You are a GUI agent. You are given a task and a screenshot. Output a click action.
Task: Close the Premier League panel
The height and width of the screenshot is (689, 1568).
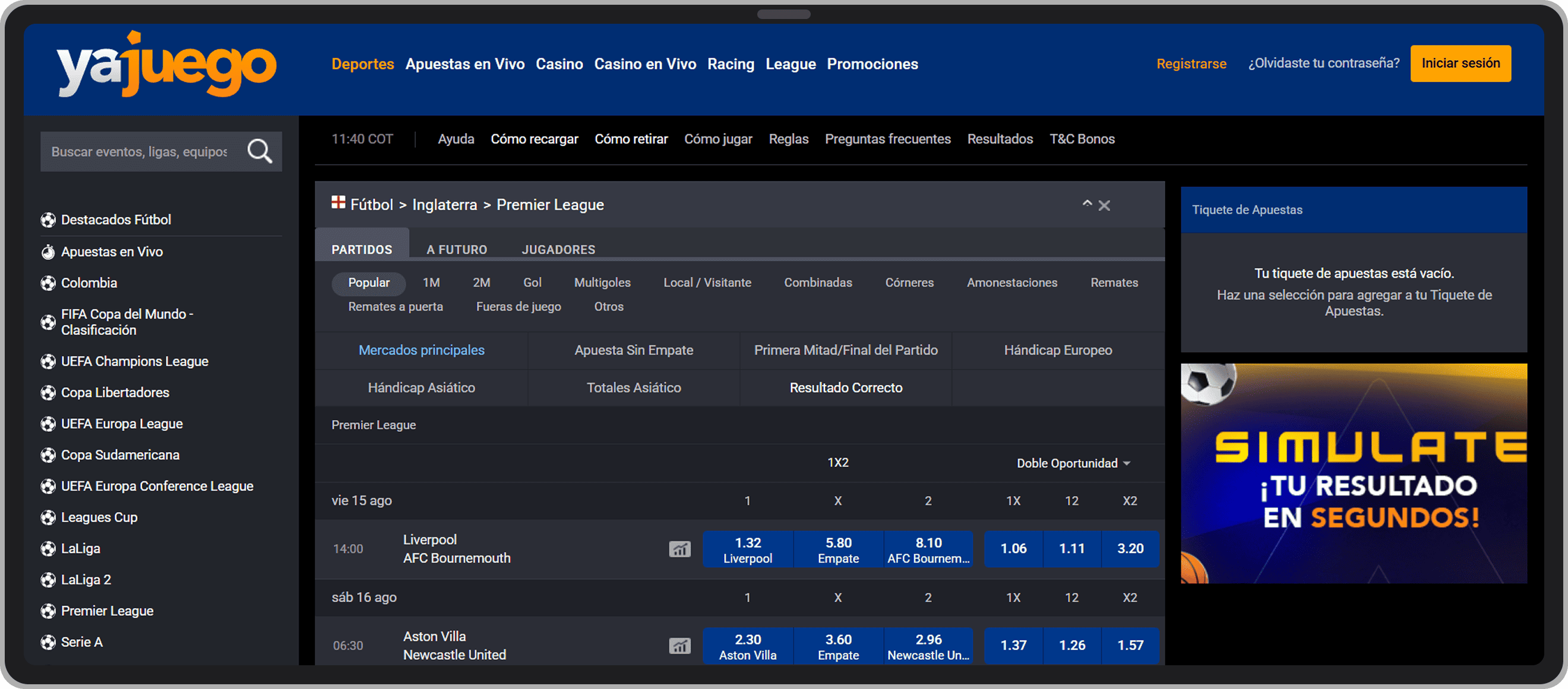(x=1104, y=206)
